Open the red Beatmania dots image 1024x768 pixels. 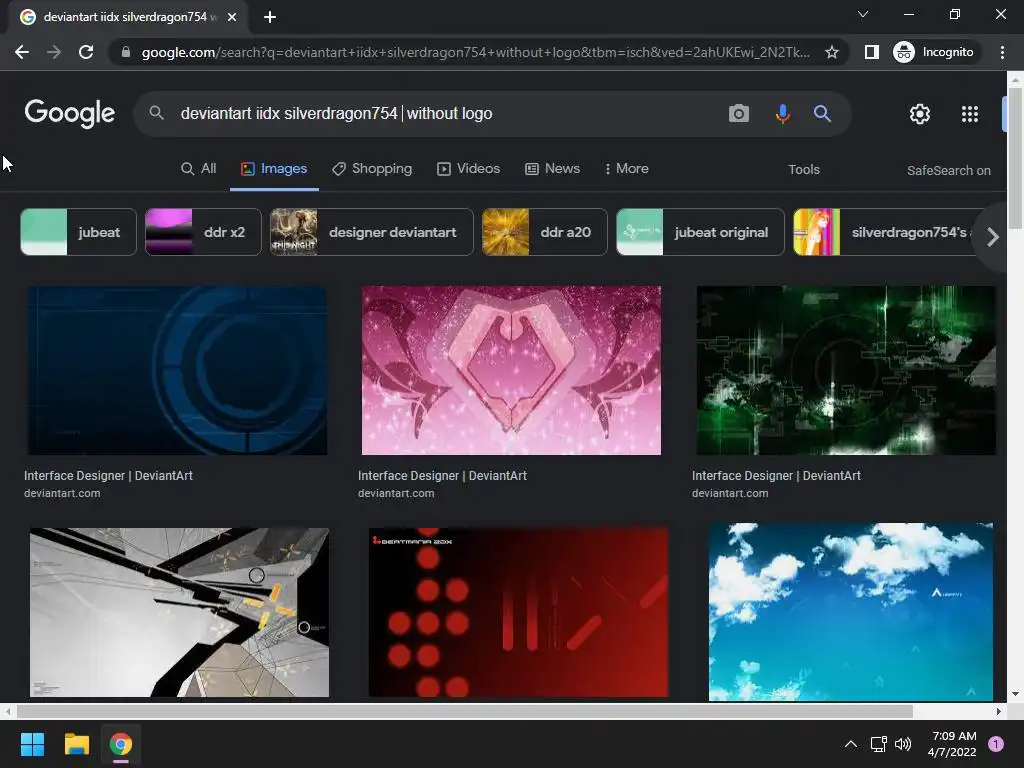pos(519,613)
